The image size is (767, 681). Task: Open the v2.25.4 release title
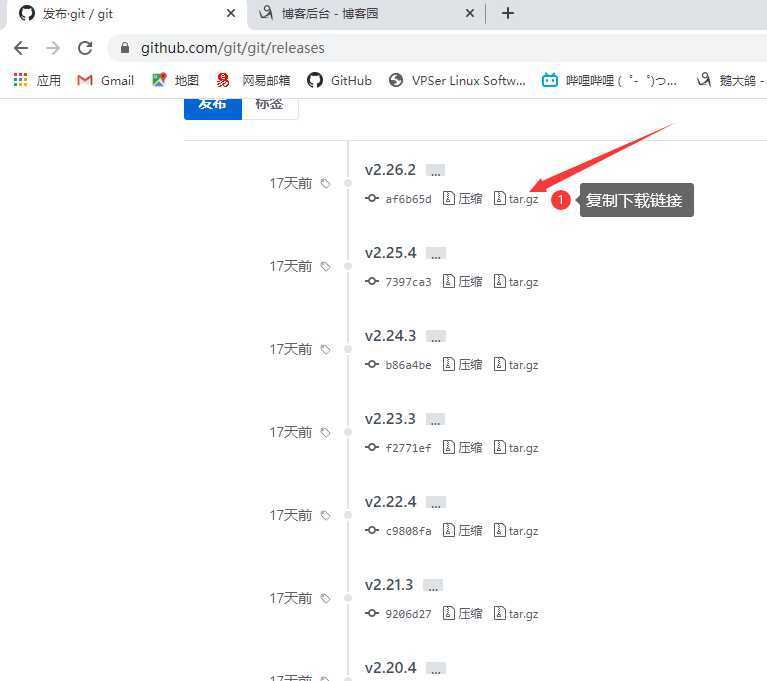[x=390, y=253]
